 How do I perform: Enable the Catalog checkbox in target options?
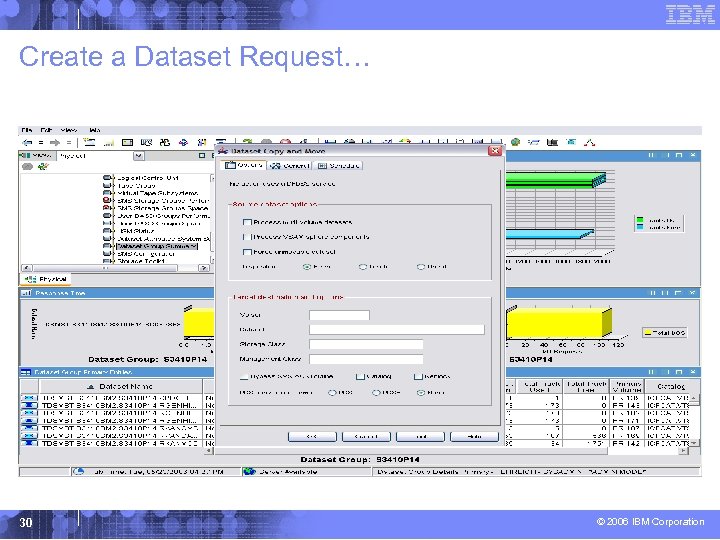[x=360, y=377]
